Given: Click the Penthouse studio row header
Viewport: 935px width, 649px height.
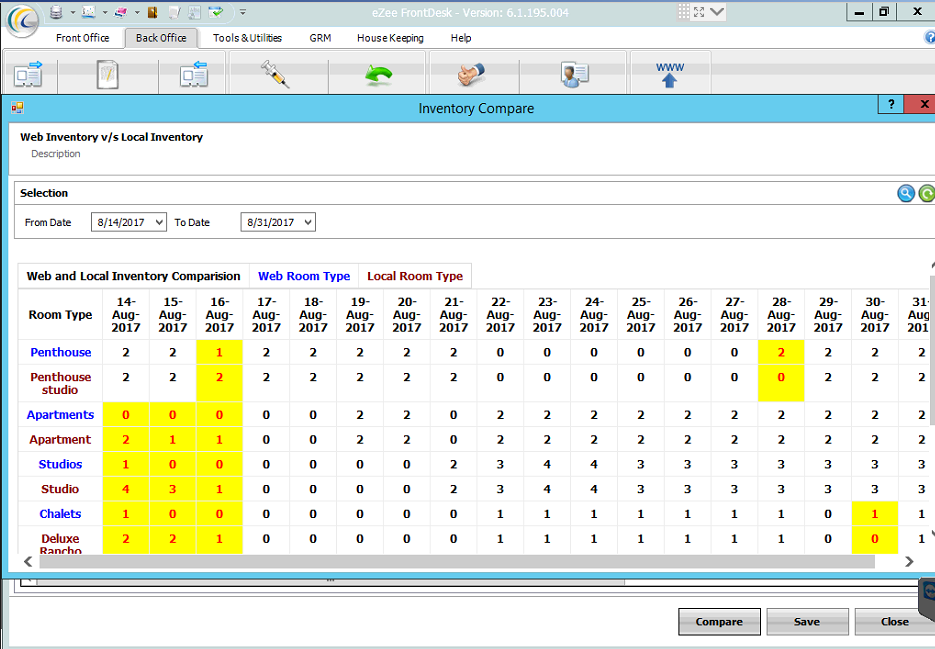Looking at the screenshot, I should (x=61, y=384).
